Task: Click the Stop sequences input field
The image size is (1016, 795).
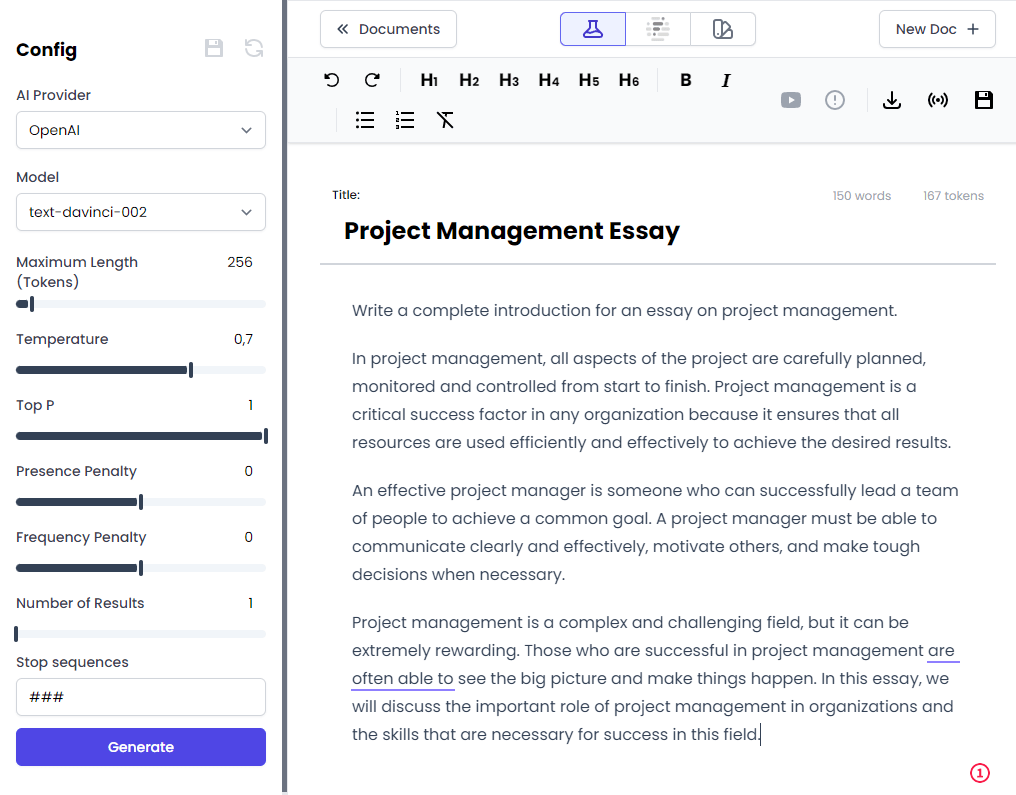Action: click(x=141, y=697)
